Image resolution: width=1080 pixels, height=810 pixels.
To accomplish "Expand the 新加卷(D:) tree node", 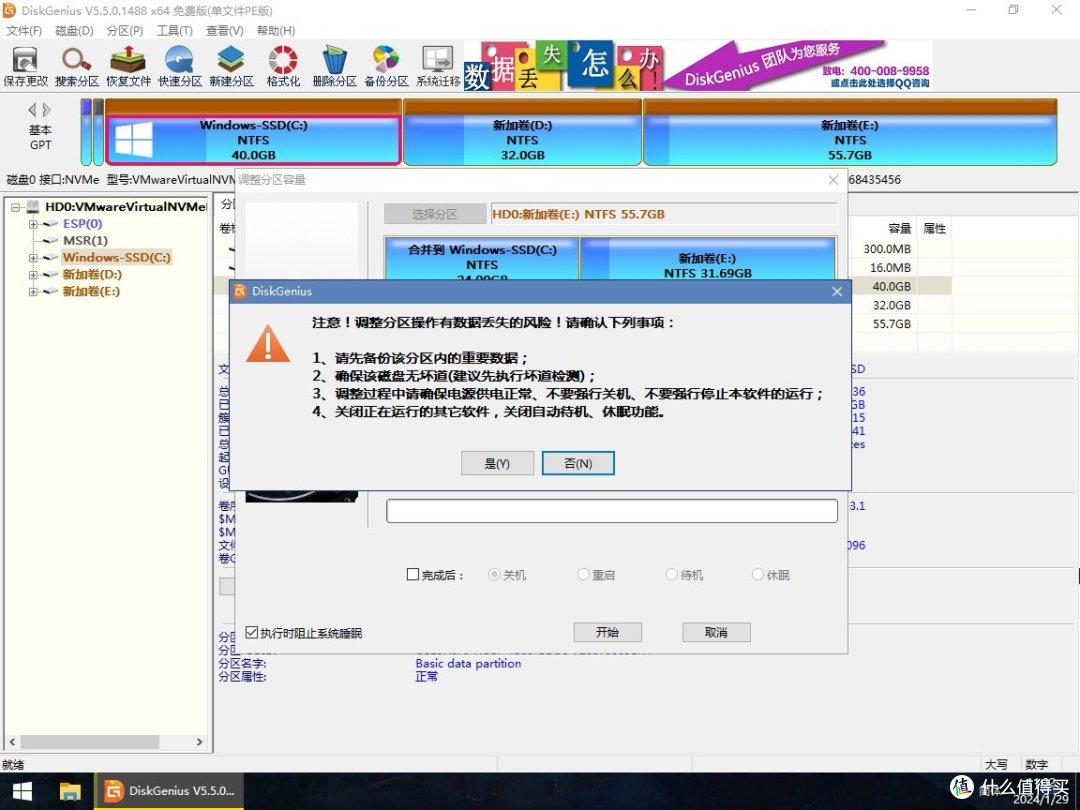I will point(33,275).
